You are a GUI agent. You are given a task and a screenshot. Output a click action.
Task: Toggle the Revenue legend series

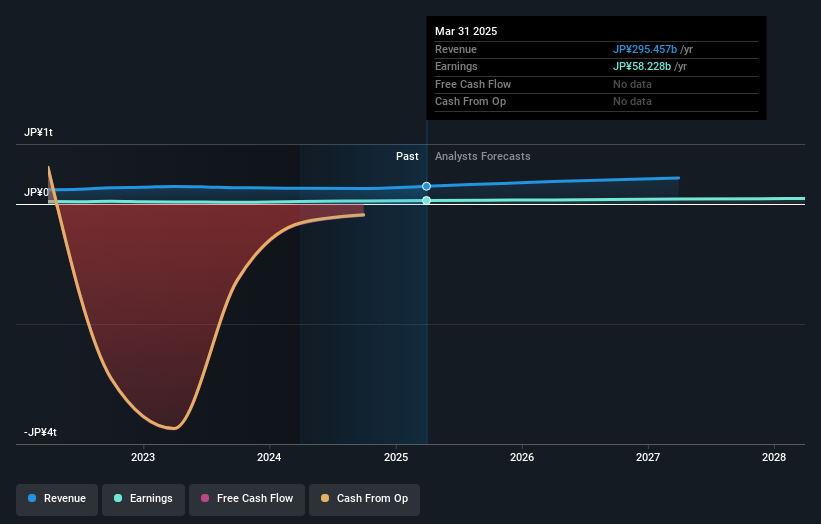[57, 498]
